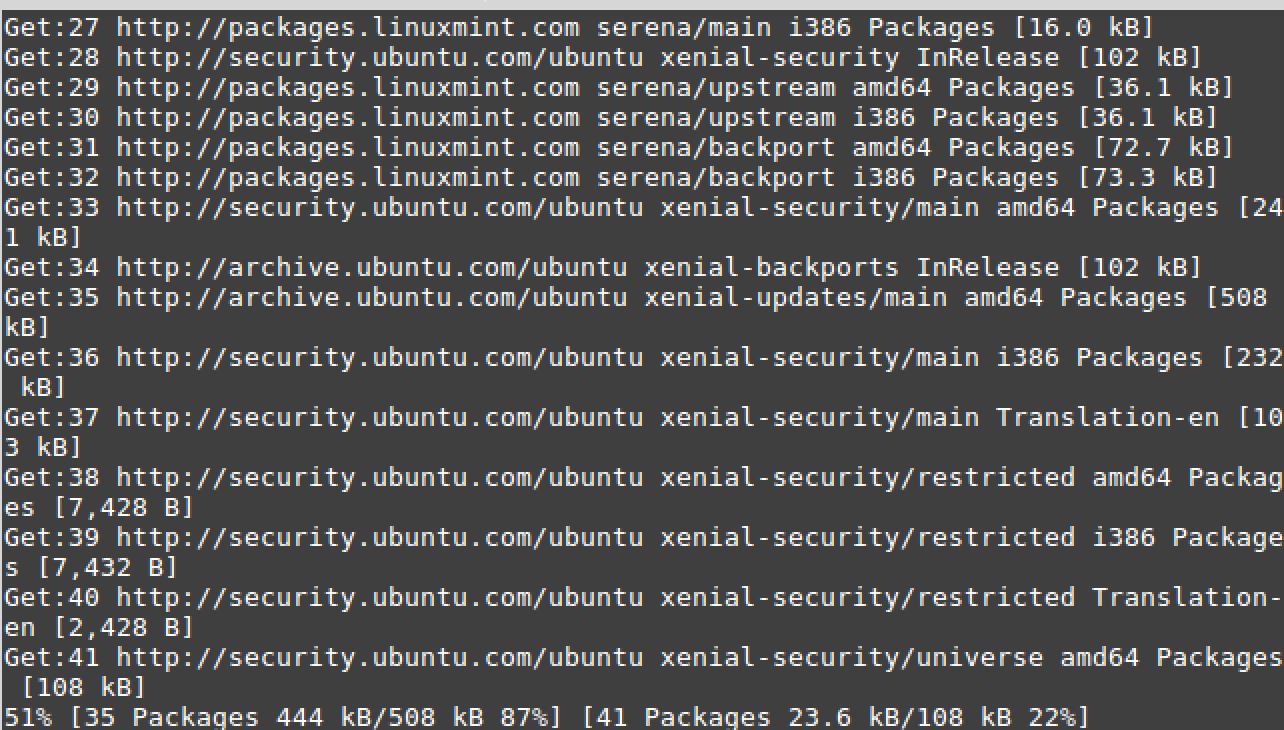Image resolution: width=1284 pixels, height=730 pixels.
Task: Click the archive.ubuntu.com URL on line Get:35
Action: tap(372, 298)
